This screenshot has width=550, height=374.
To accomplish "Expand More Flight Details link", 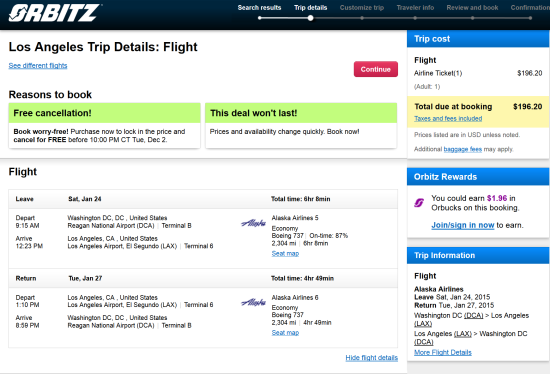I will [443, 352].
